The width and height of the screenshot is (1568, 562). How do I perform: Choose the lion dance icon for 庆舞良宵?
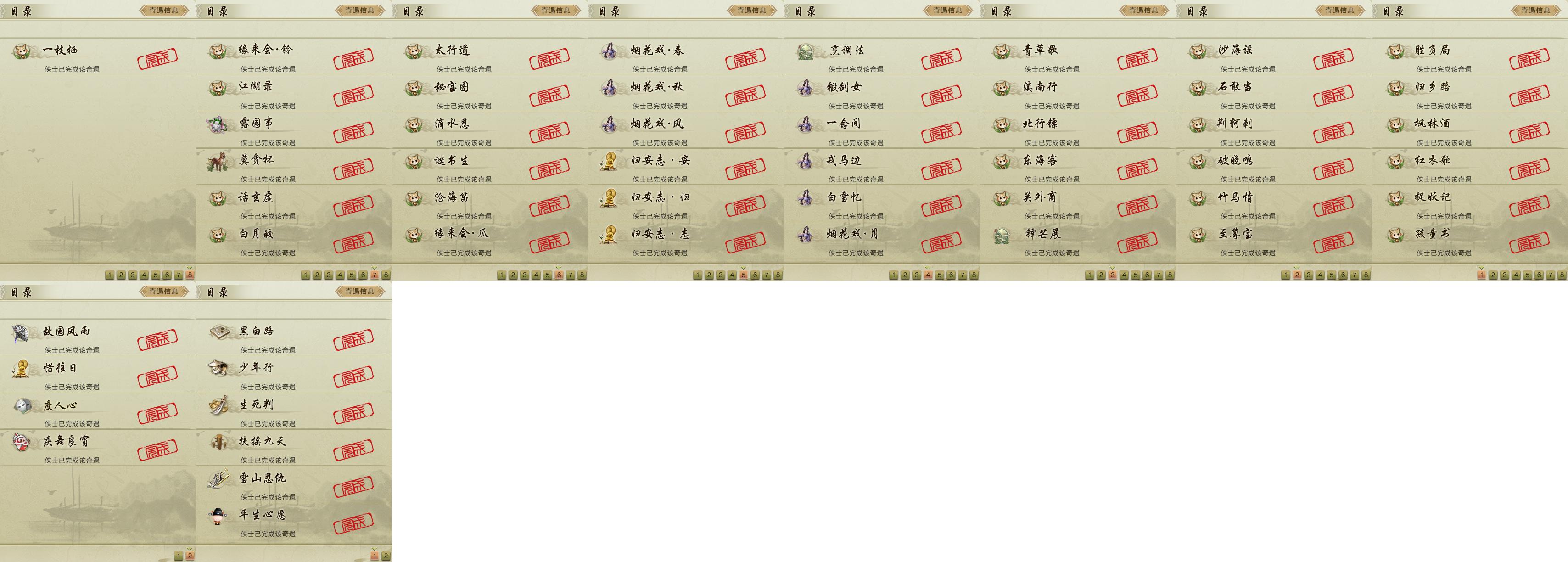(21, 442)
